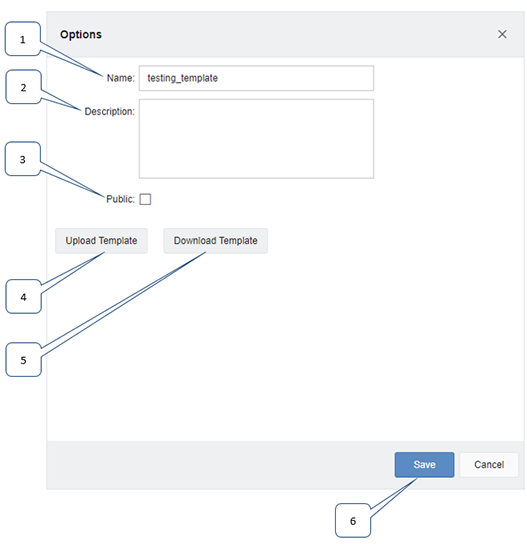Image resolution: width=527 pixels, height=544 pixels.
Task: Click the Description: label text
Action: [x=110, y=111]
